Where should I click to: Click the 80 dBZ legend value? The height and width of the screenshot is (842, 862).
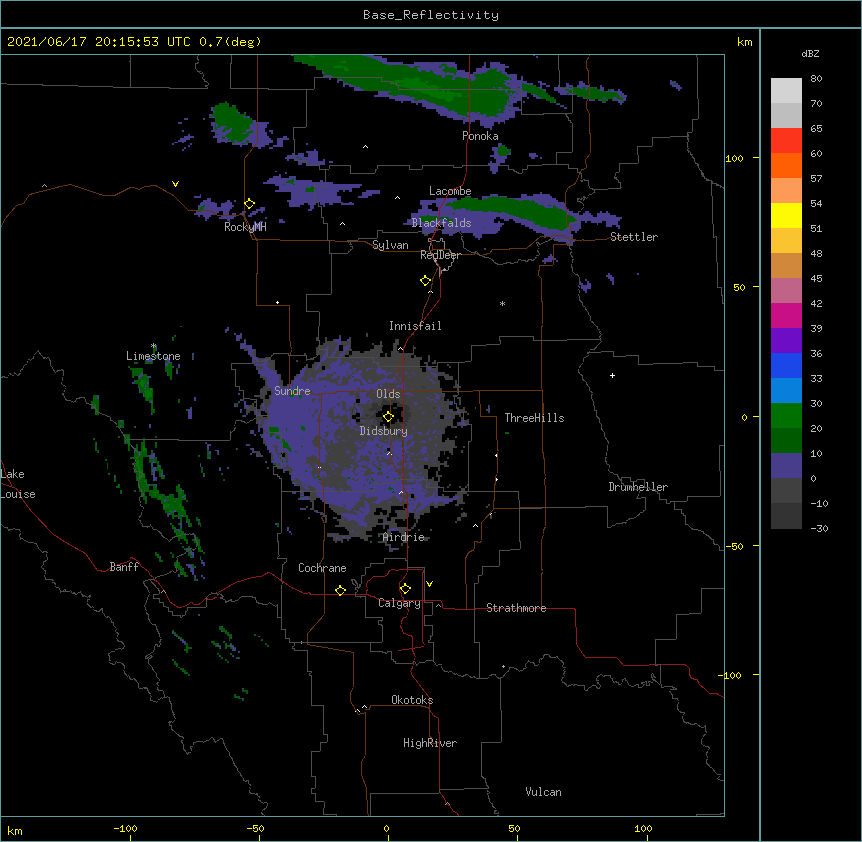[816, 79]
